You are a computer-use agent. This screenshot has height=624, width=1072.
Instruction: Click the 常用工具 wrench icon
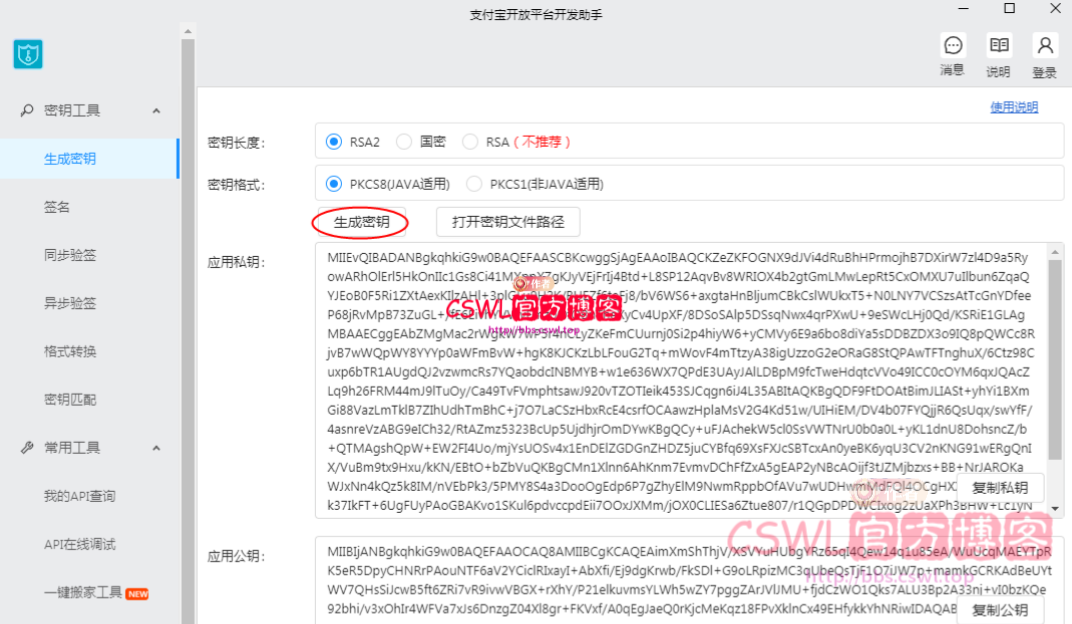[x=27, y=448]
